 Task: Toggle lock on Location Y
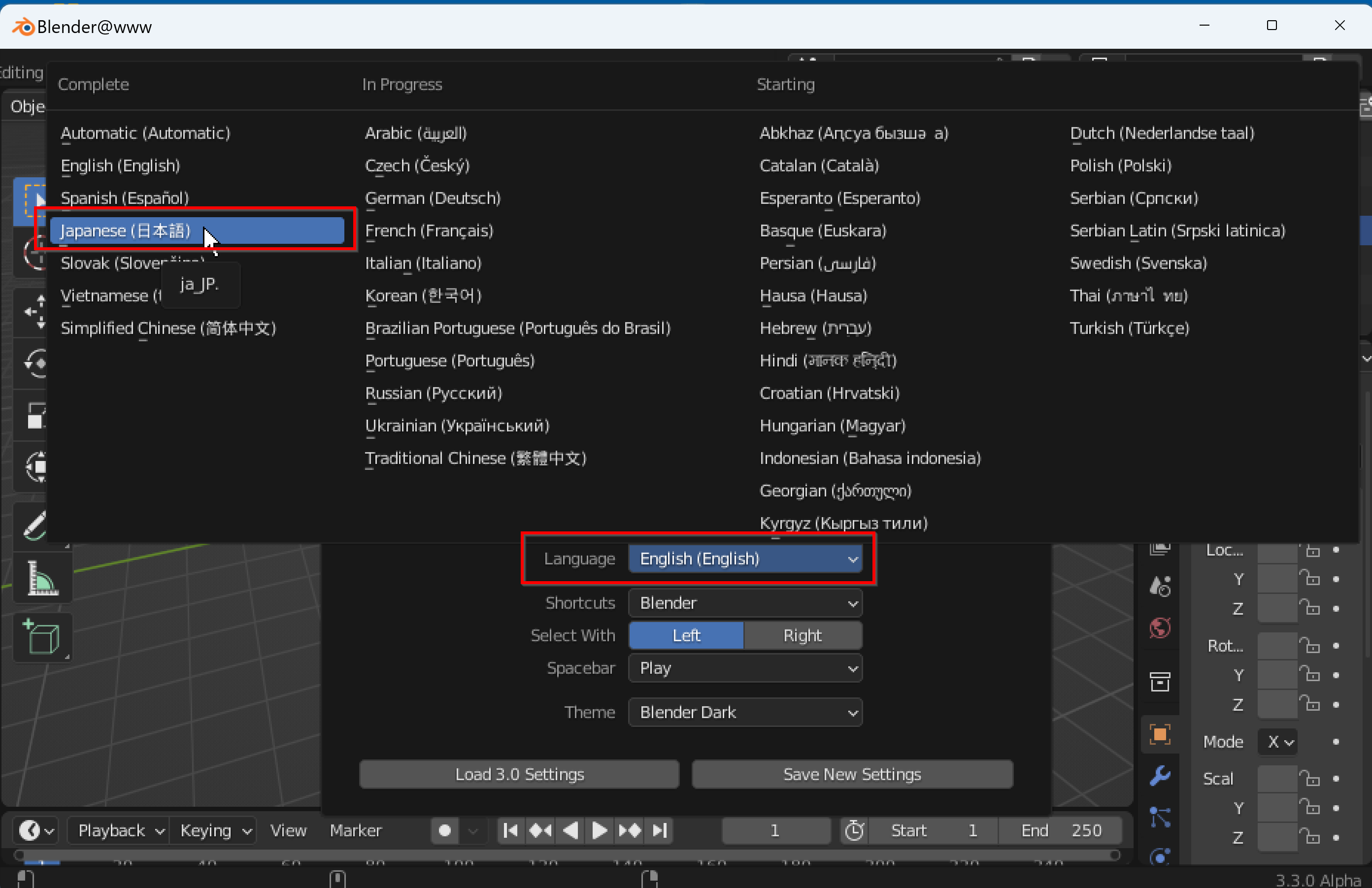[1309, 578]
